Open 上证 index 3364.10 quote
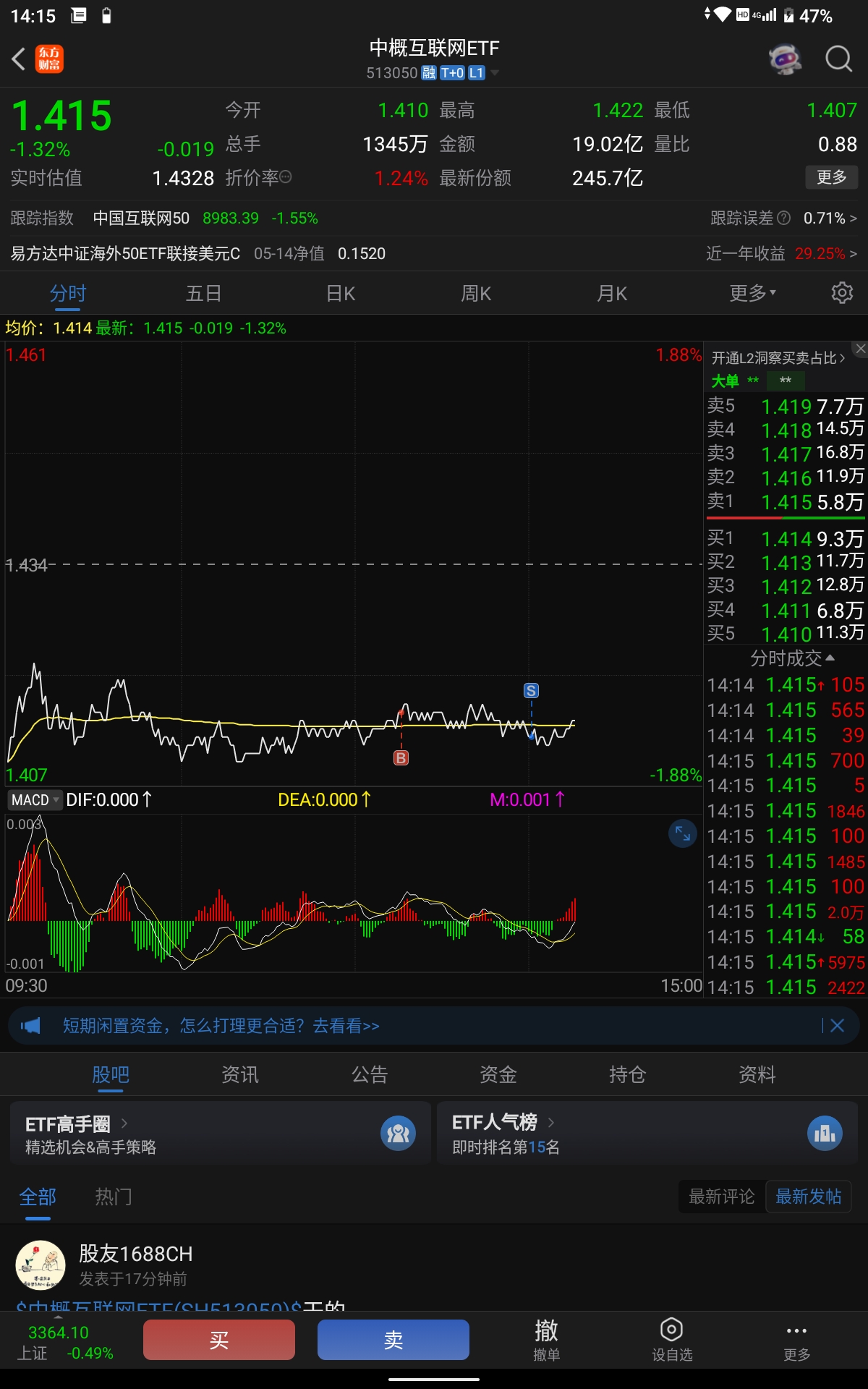868x1389 pixels. point(65,1342)
